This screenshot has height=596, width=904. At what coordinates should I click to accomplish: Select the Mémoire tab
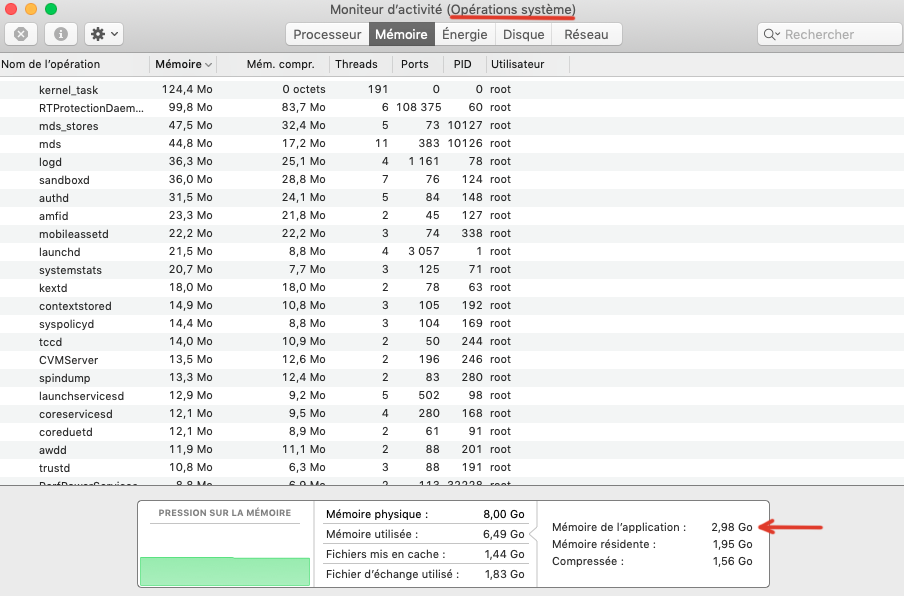[401, 35]
